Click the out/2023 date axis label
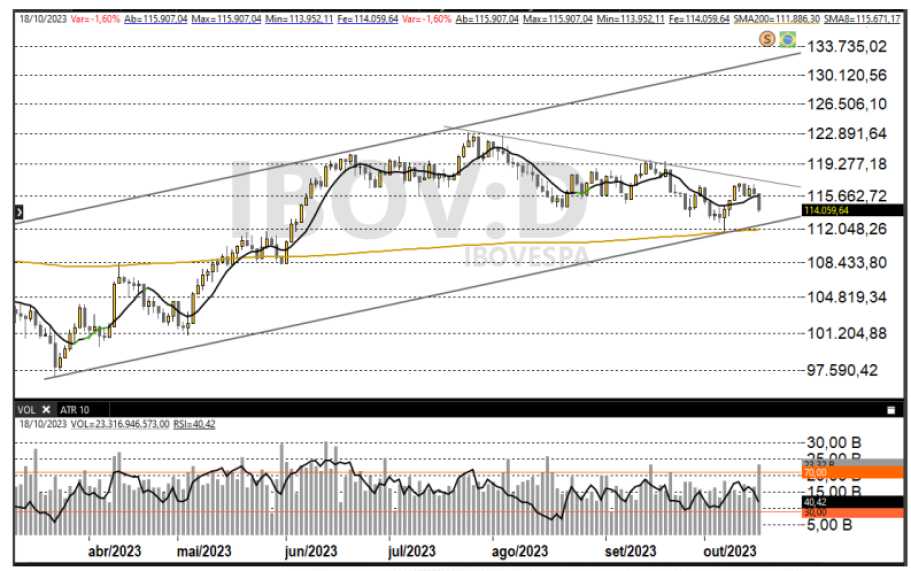Screen dimensions: 911x571 pos(729,551)
